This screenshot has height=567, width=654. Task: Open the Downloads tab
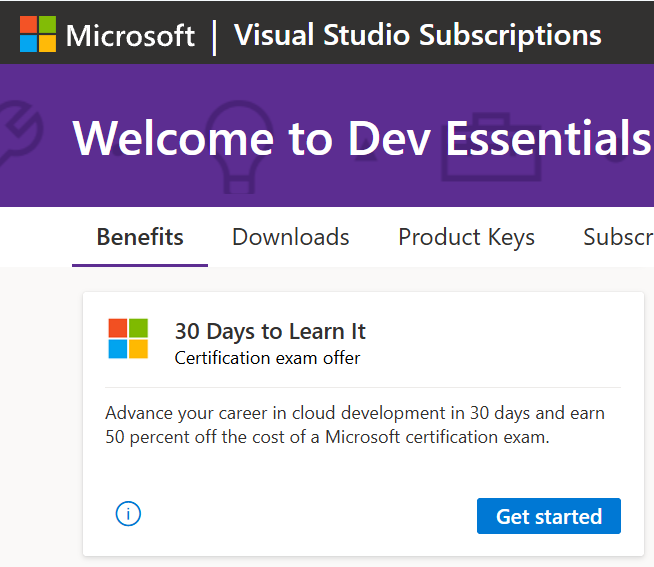pyautogui.click(x=291, y=237)
